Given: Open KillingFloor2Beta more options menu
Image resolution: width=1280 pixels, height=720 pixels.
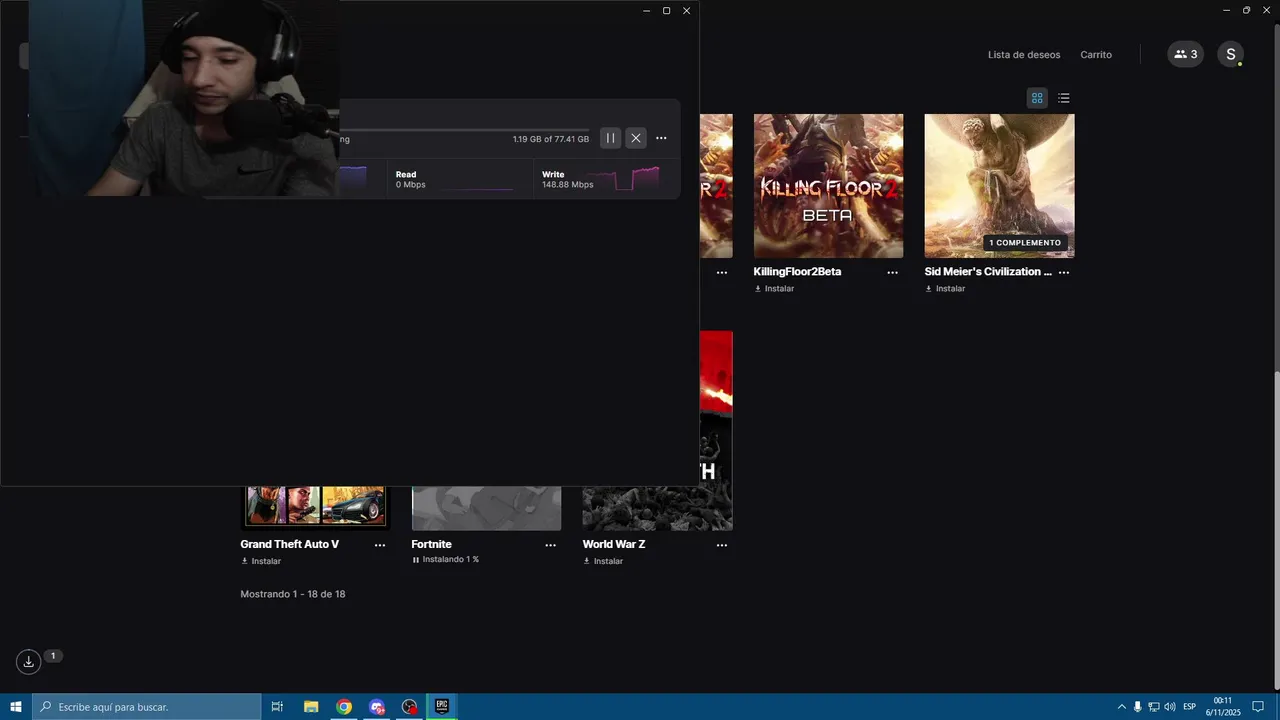Looking at the screenshot, I should tap(893, 272).
